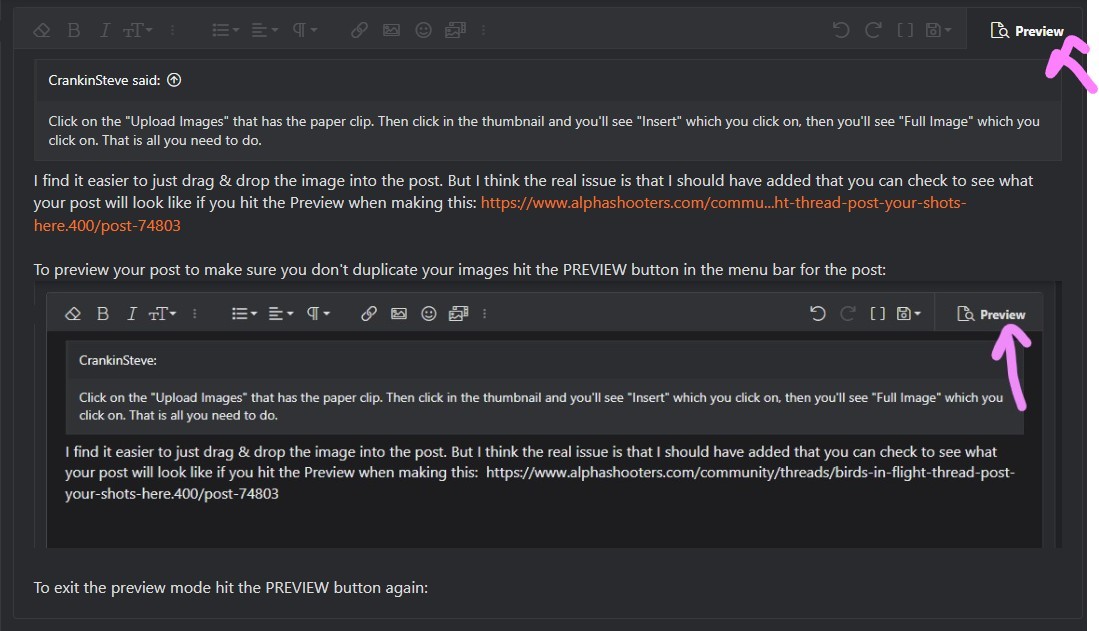Insert media using the gallery icon
The height and width of the screenshot is (631, 1099).
pyautogui.click(x=456, y=30)
